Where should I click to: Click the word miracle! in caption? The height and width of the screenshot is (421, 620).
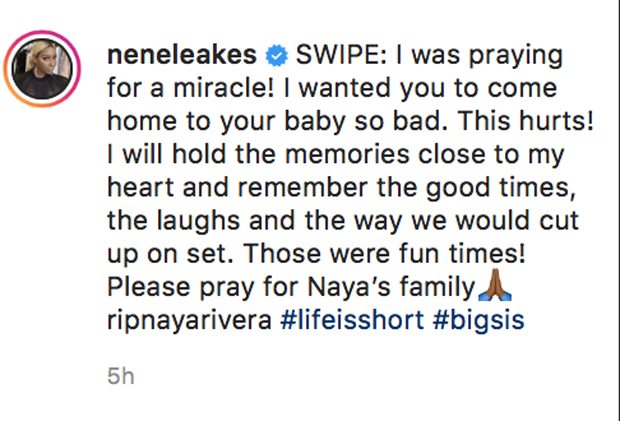[x=224, y=88]
